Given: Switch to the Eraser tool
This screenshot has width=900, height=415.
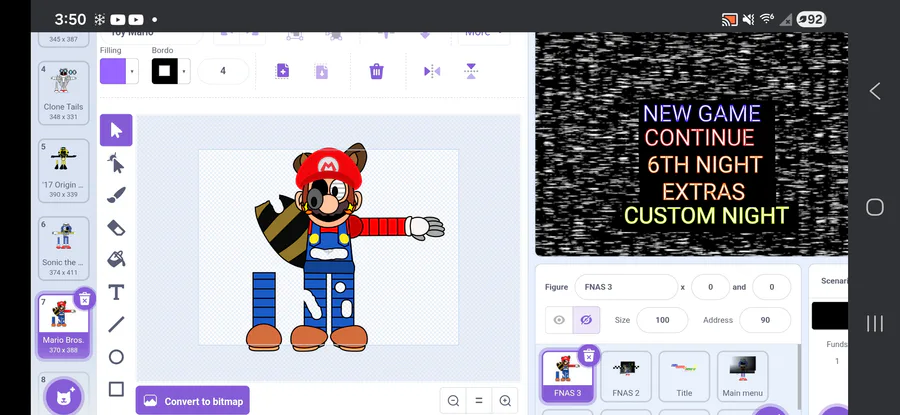Looking at the screenshot, I should tap(116, 227).
